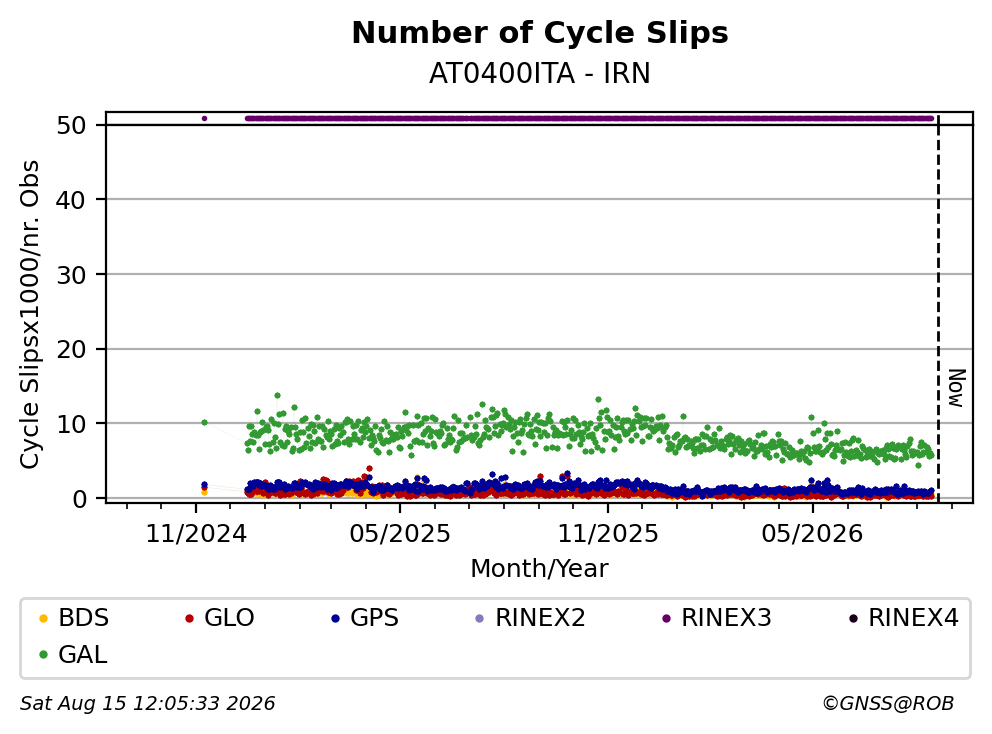The height and width of the screenshot is (734, 992).
Task: Click the AT0400ITA - IRN subtitle
Action: point(540,74)
